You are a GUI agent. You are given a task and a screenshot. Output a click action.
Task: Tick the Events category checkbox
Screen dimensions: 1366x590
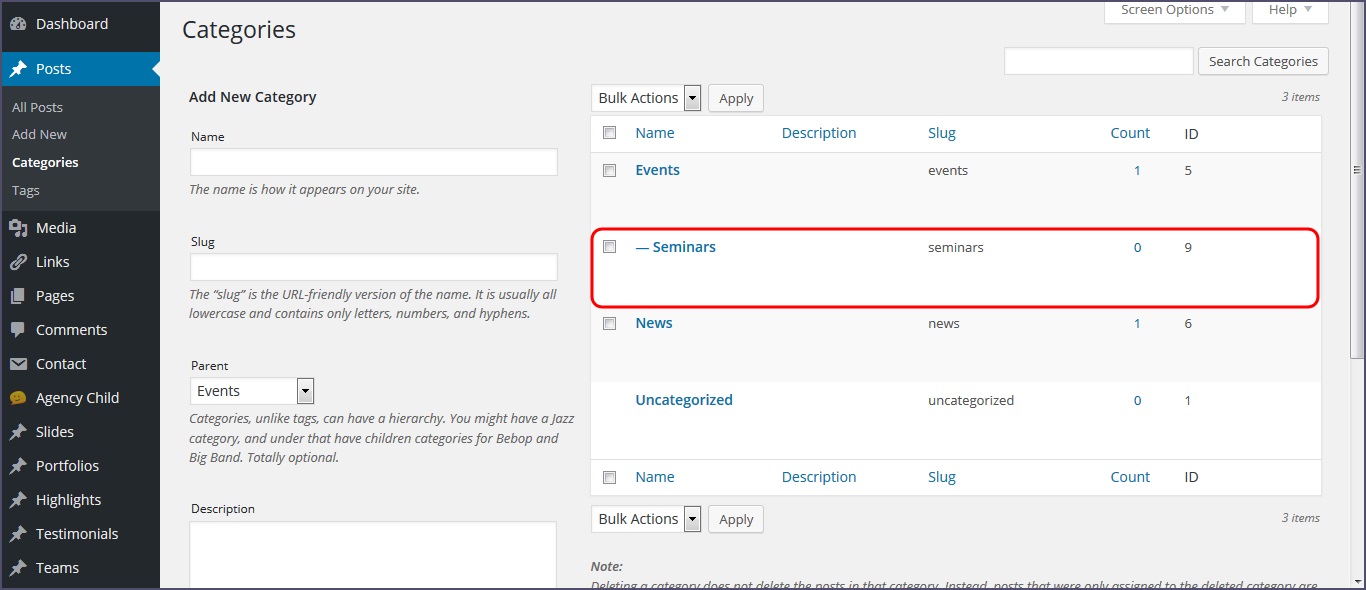(x=609, y=171)
